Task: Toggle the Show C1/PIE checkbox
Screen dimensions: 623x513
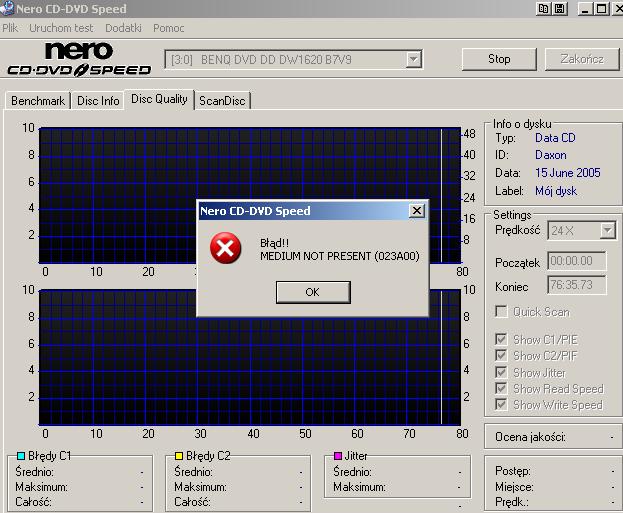Action: point(501,339)
